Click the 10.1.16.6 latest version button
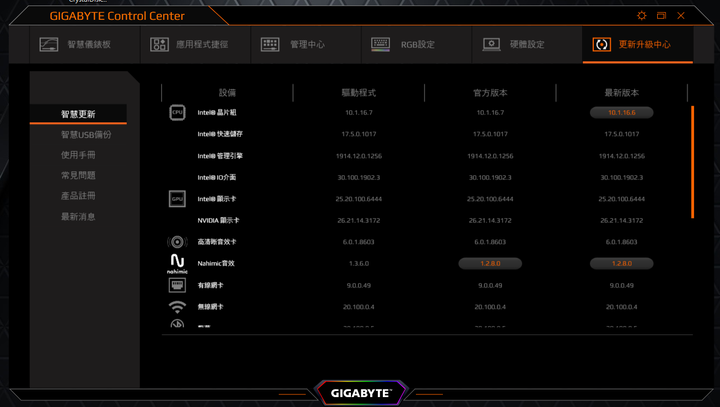This screenshot has width=720, height=407. [621, 113]
